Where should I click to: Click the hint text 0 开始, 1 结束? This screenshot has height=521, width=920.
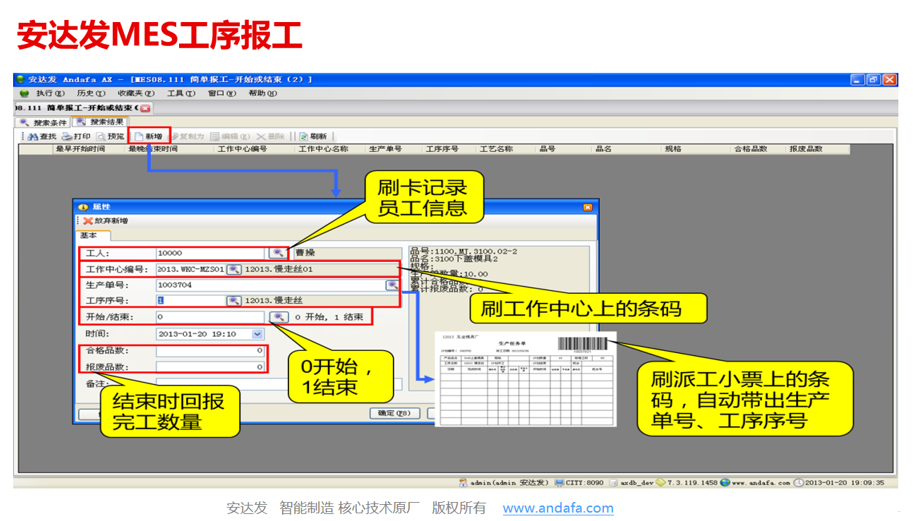[329, 317]
